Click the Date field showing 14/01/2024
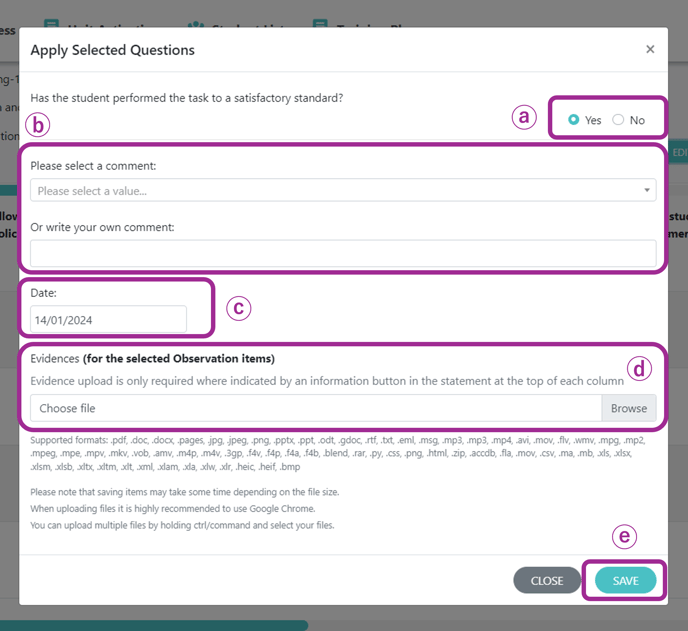Viewport: 688px width, 631px height. click(x=108, y=319)
